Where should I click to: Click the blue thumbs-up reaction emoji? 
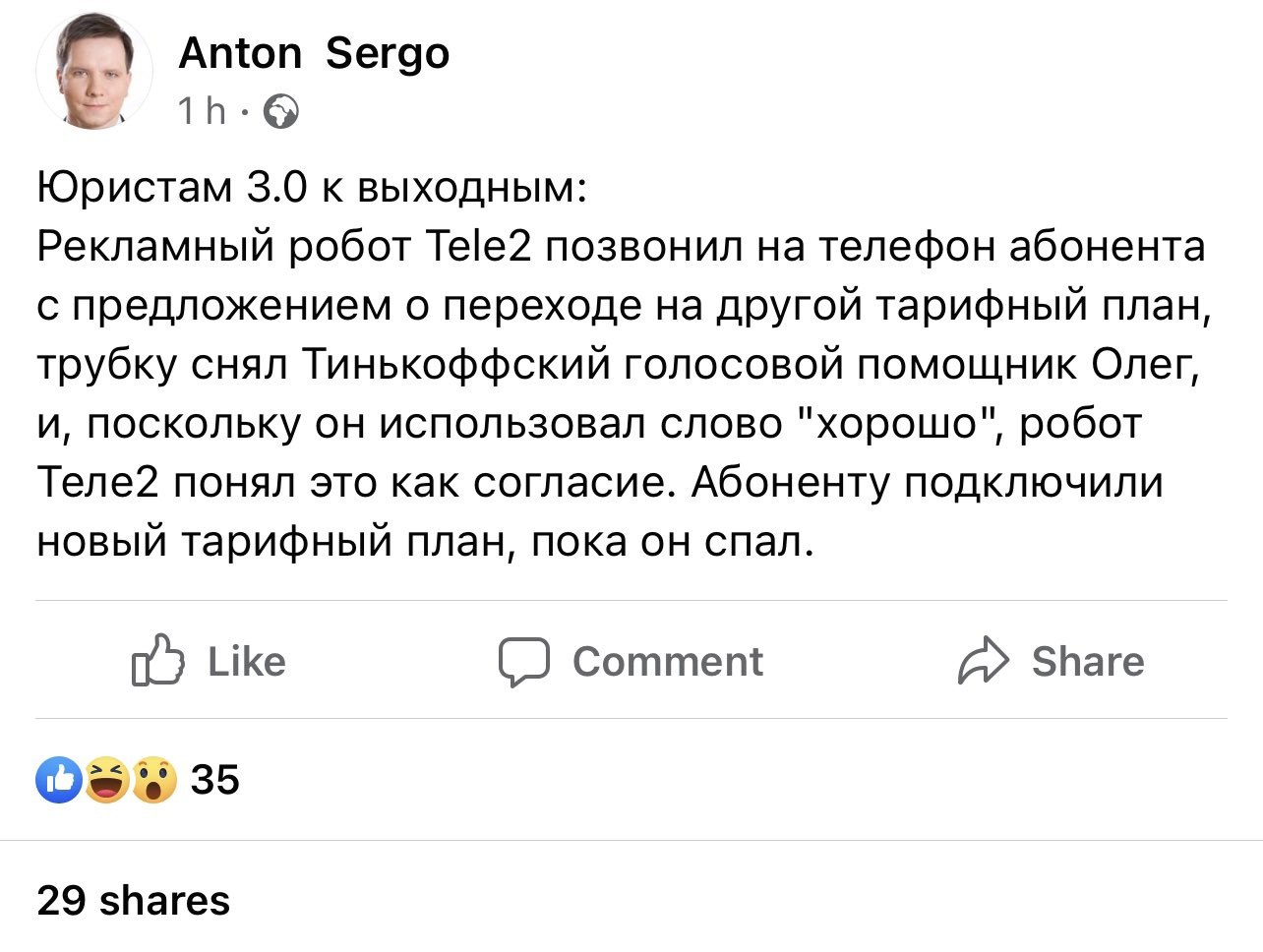(x=59, y=780)
